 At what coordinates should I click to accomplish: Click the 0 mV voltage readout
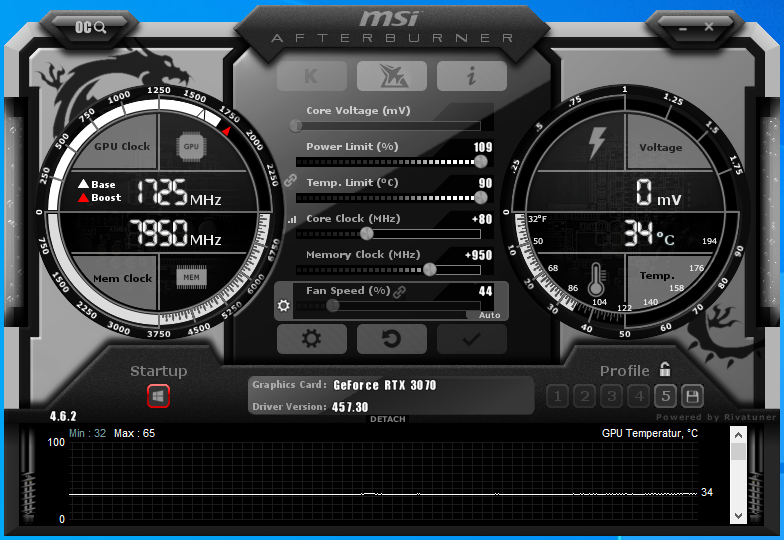click(x=658, y=193)
